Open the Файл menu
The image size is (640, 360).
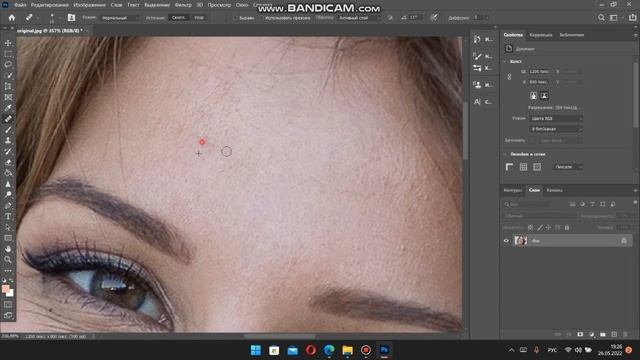[x=20, y=5]
